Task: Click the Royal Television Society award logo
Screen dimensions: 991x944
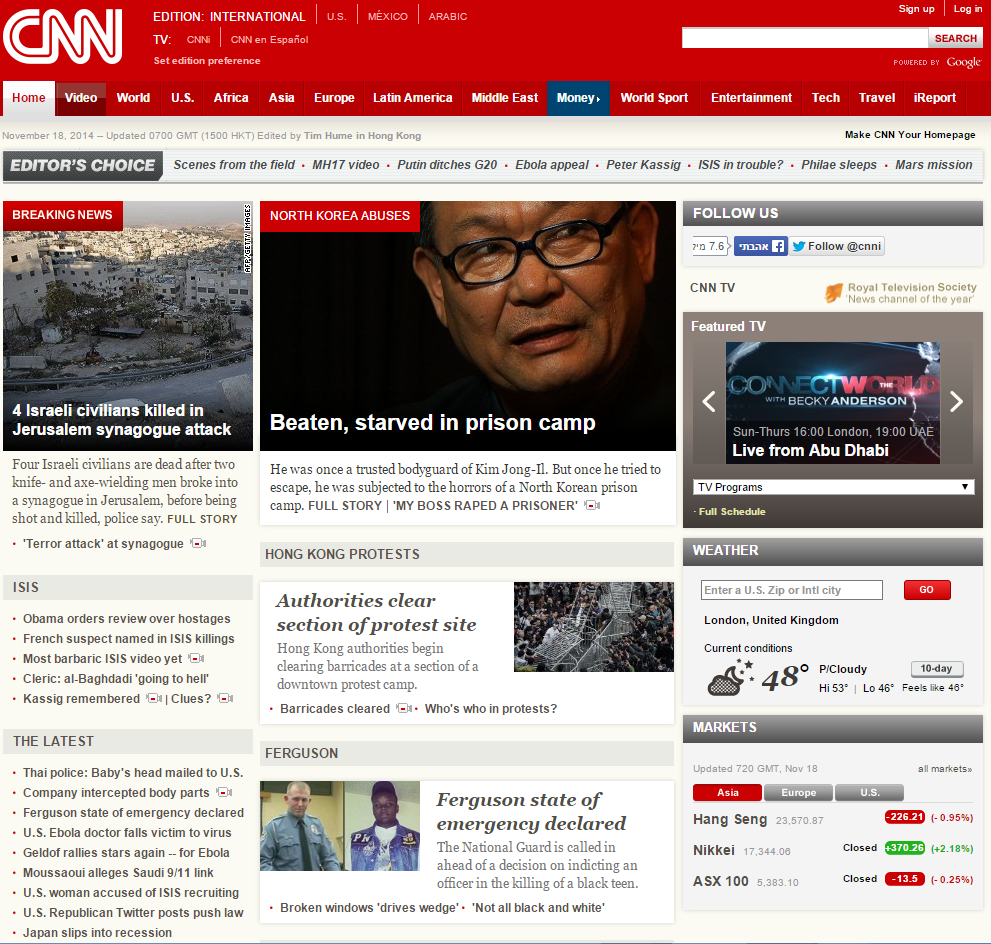Action: pos(832,291)
